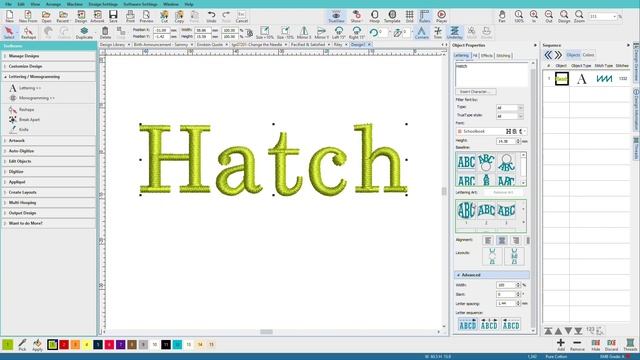Toggle TrueView display
This screenshot has width=640, height=360.
pyautogui.click(x=336, y=16)
